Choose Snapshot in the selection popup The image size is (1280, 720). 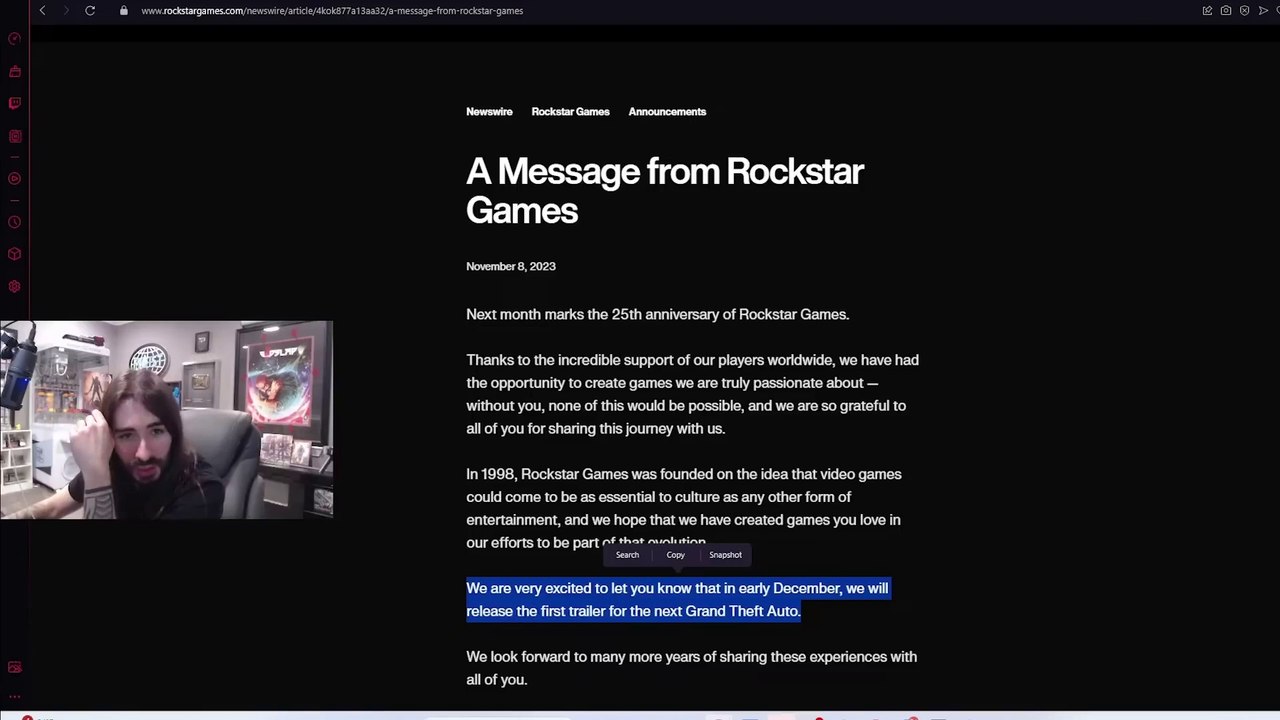(x=726, y=555)
